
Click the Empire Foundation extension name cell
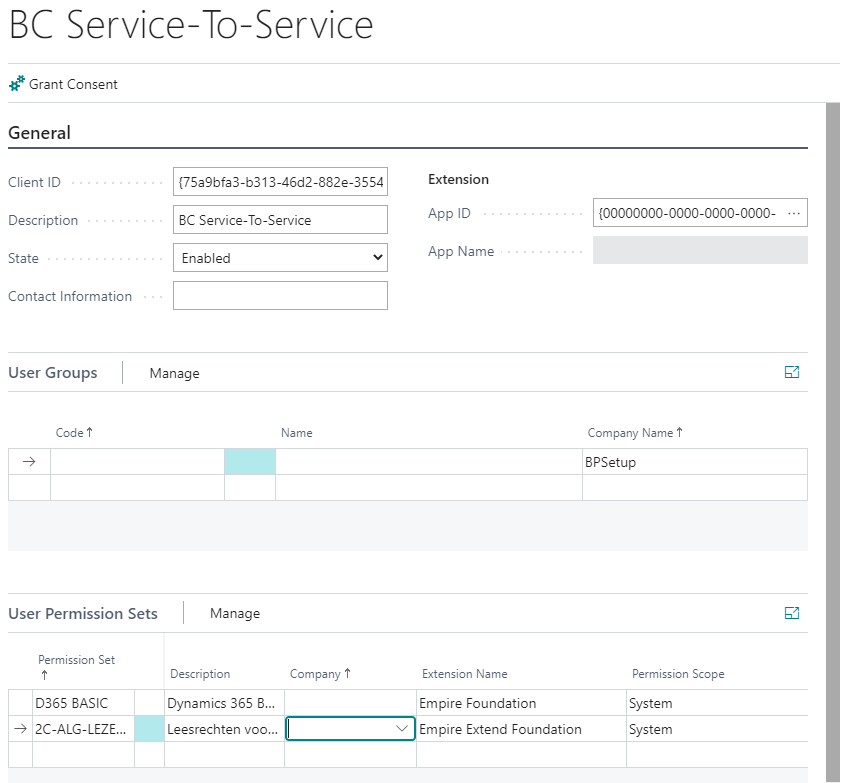pos(521,703)
